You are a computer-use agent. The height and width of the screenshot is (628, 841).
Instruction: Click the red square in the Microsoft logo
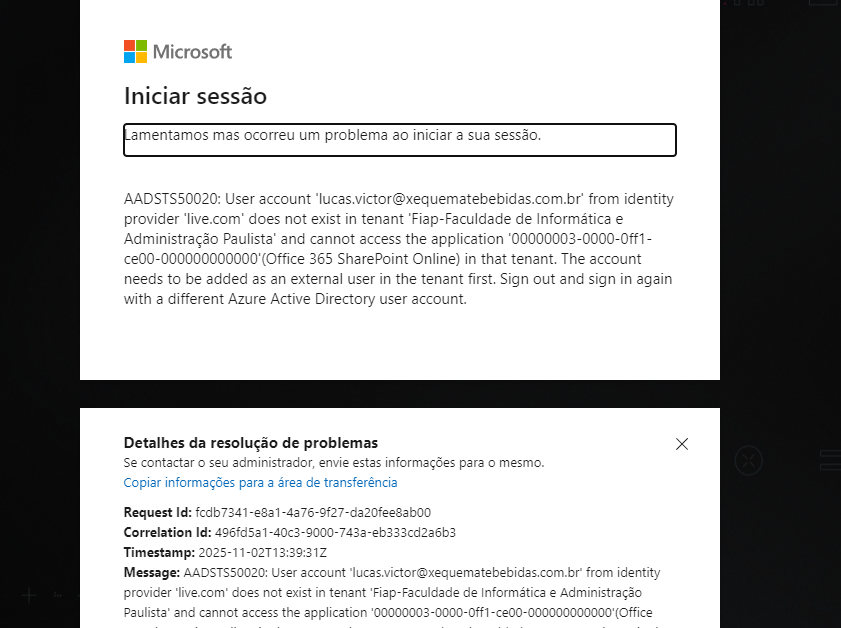click(129, 44)
